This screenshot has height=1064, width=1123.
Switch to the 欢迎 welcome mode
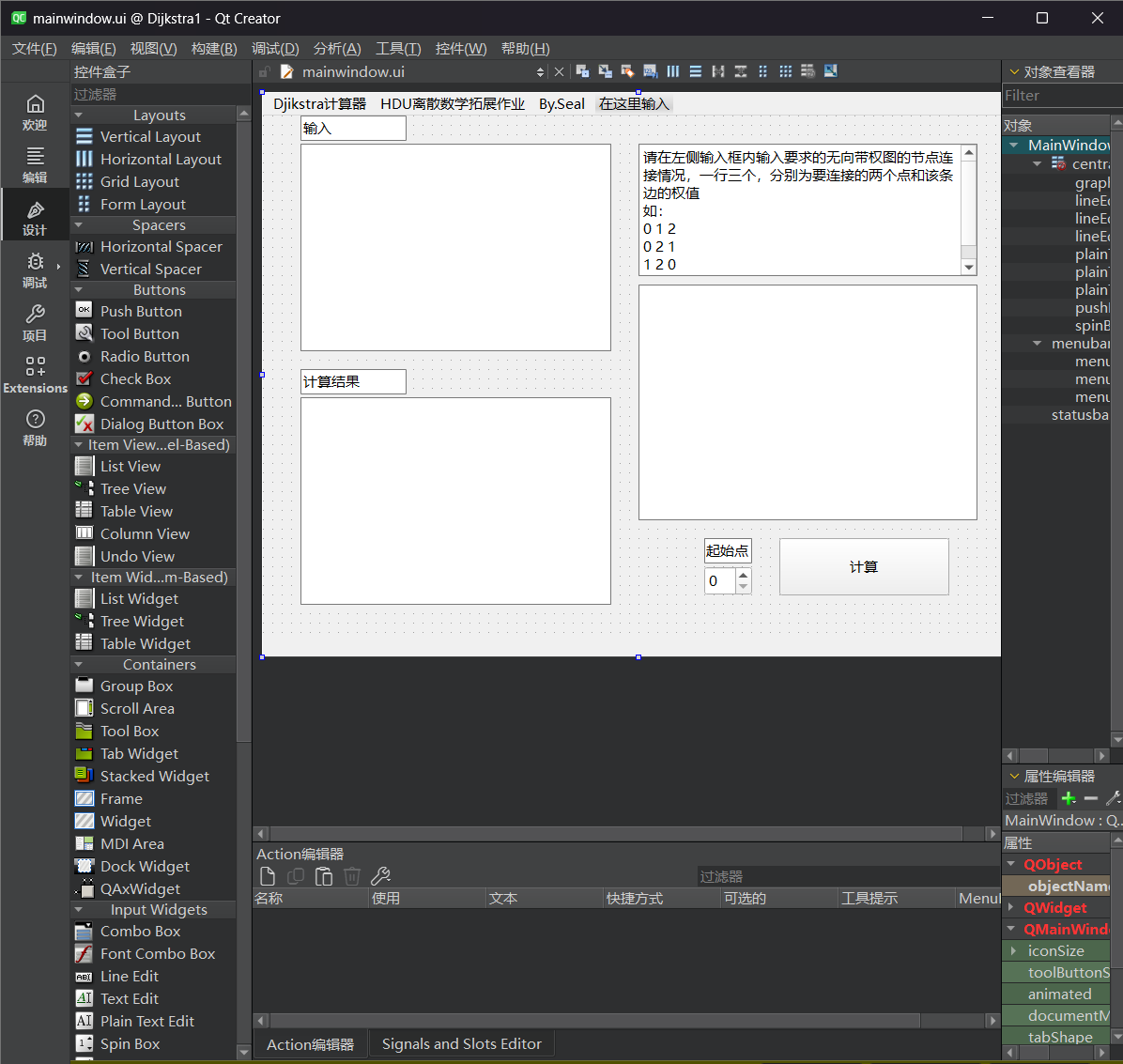pyautogui.click(x=35, y=113)
